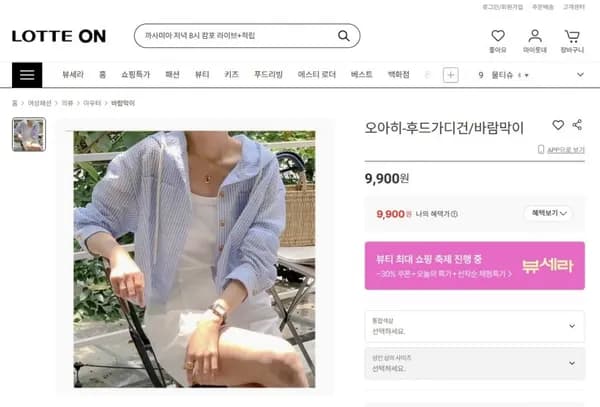
Task: Open the shopping cart icon
Action: 572,36
